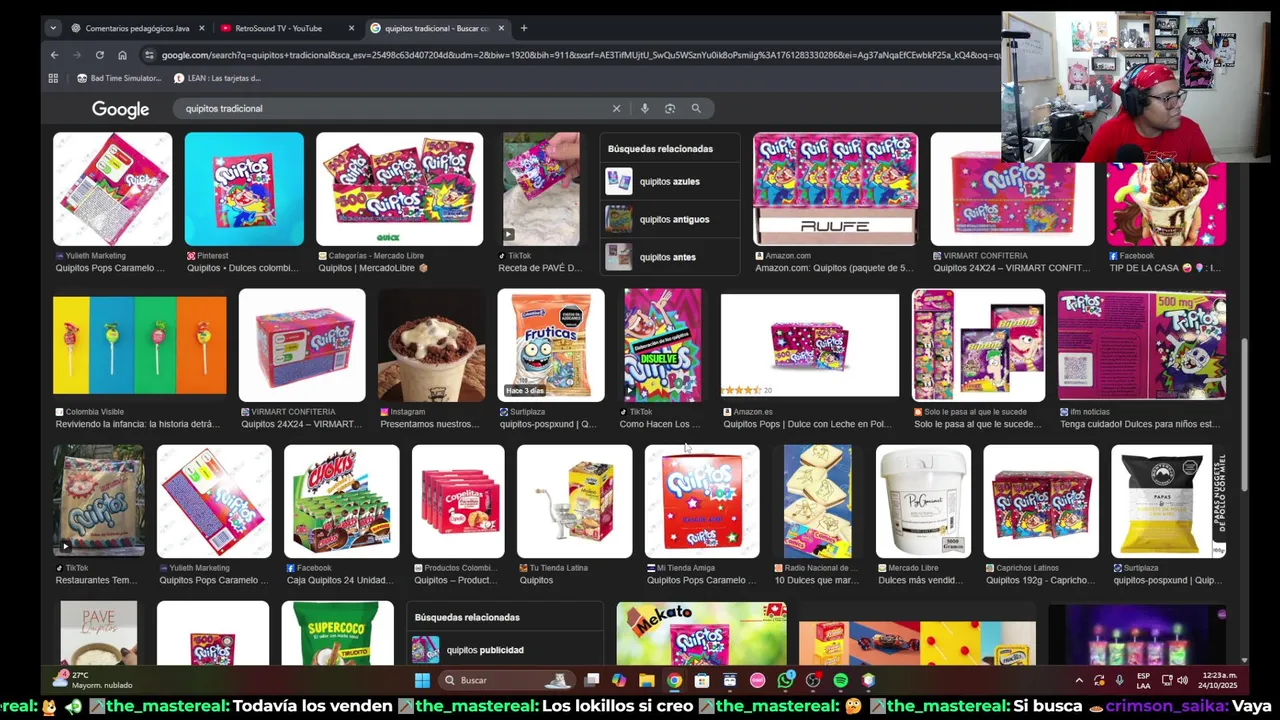
Task: Close the RetroSound TV YouTube tab
Action: point(351,28)
